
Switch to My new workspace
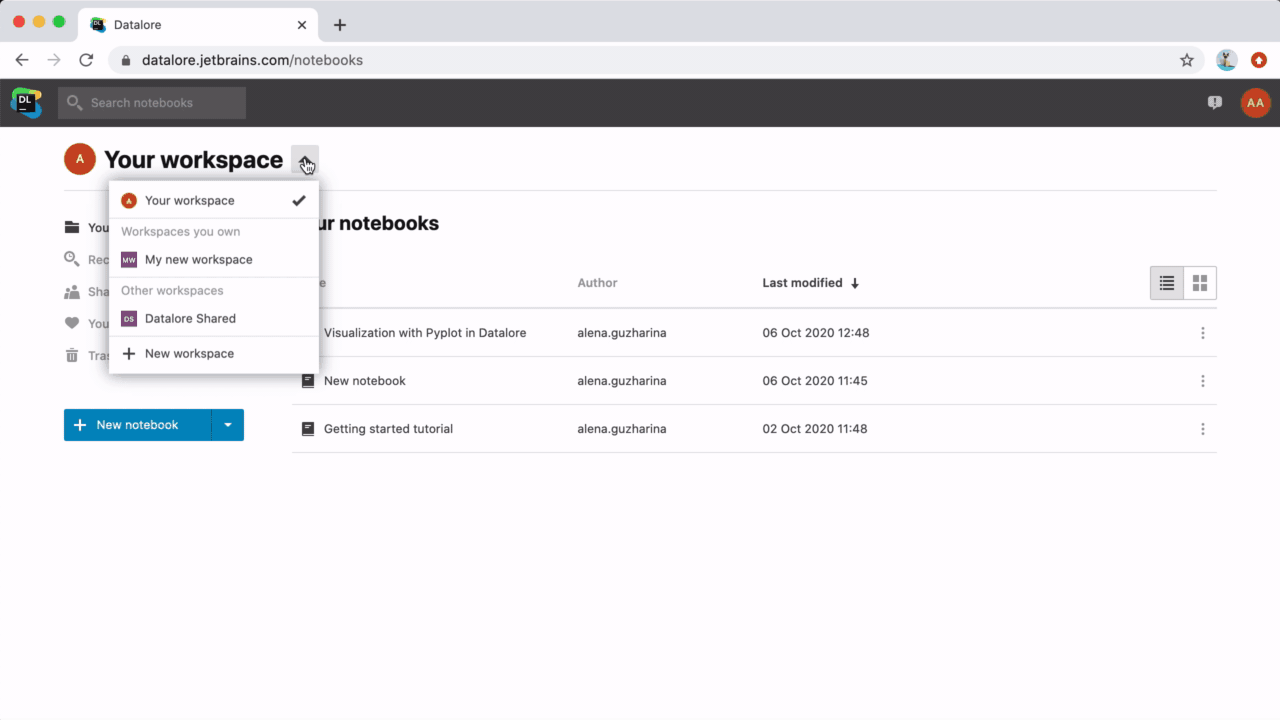click(214, 260)
